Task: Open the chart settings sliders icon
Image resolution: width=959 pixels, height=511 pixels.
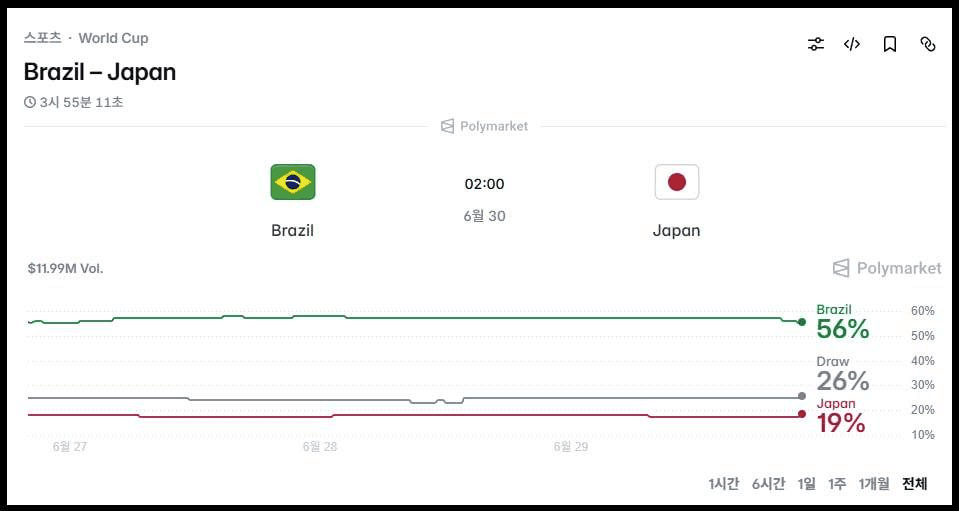Action: [x=816, y=44]
